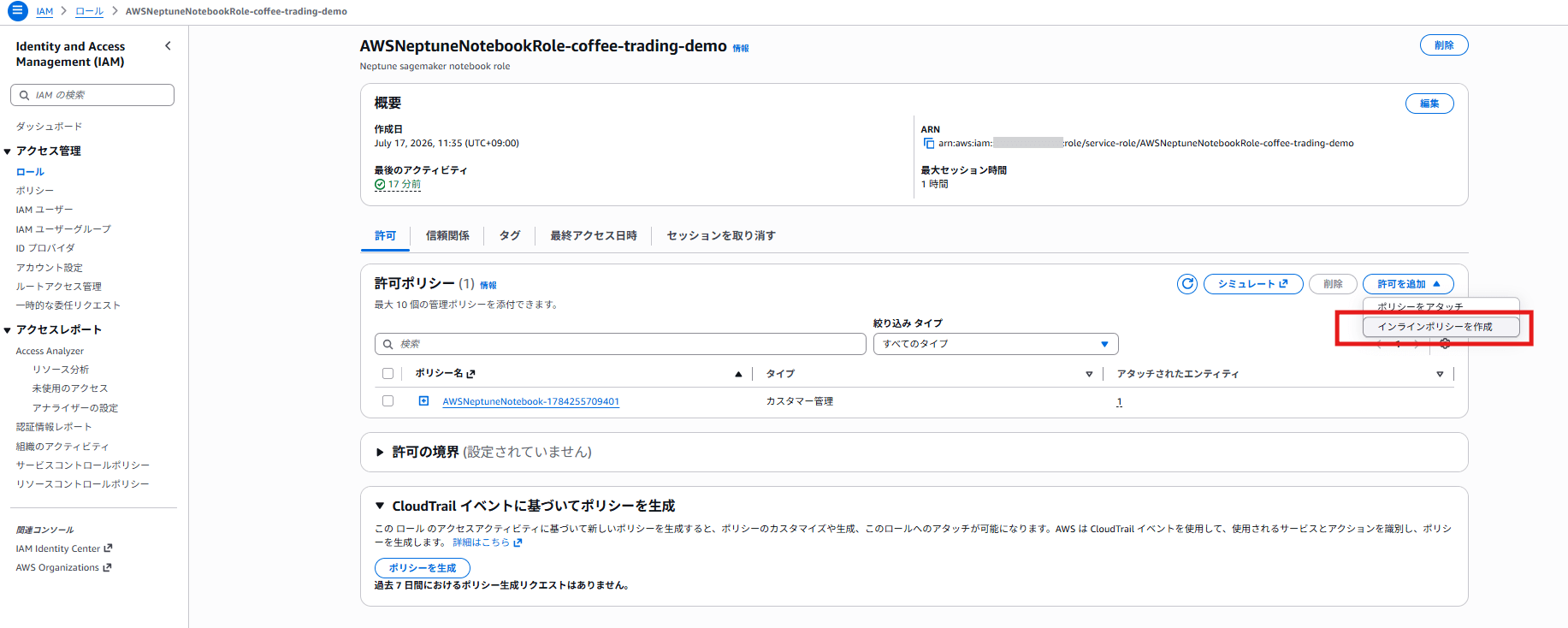Viewport: 1568px width, 628px height.
Task: Expand the AWSNeptuneNotebook policy row plus icon
Action: pos(423,400)
